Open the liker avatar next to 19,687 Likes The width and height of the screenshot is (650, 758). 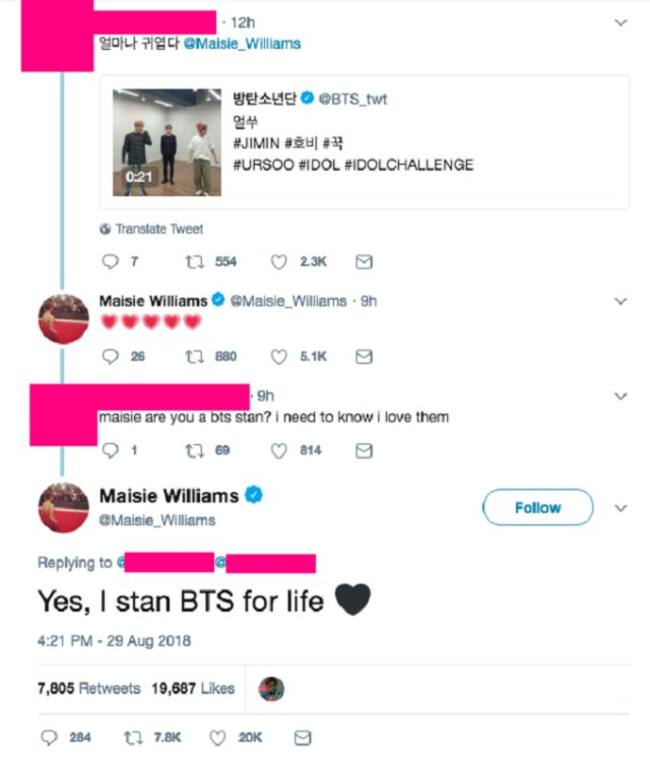tap(271, 689)
